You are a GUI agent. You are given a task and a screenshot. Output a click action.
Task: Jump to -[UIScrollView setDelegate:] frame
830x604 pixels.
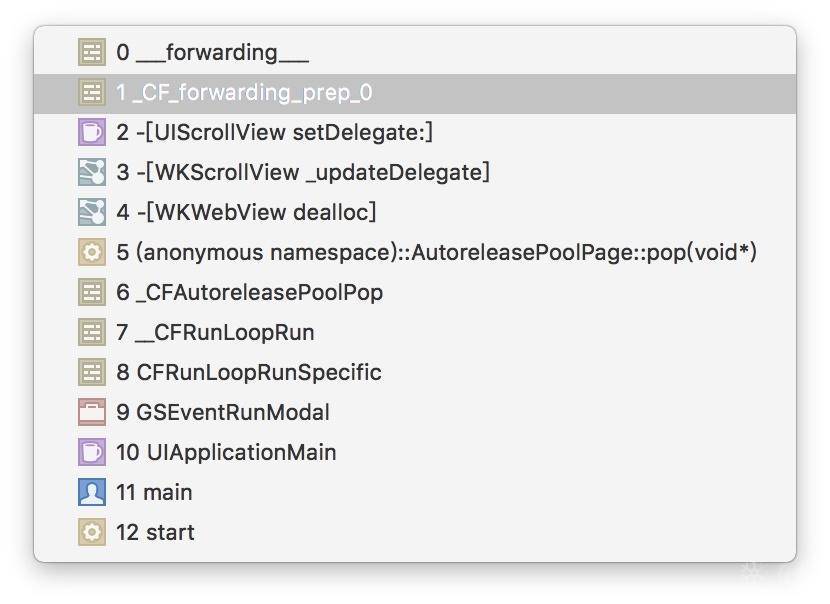[274, 133]
